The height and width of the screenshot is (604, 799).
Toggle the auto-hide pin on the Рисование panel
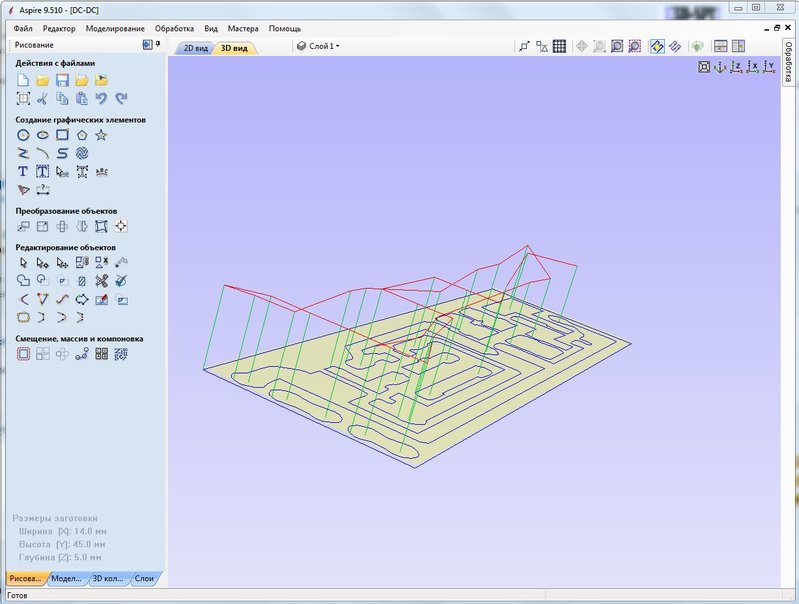pyautogui.click(x=157, y=45)
